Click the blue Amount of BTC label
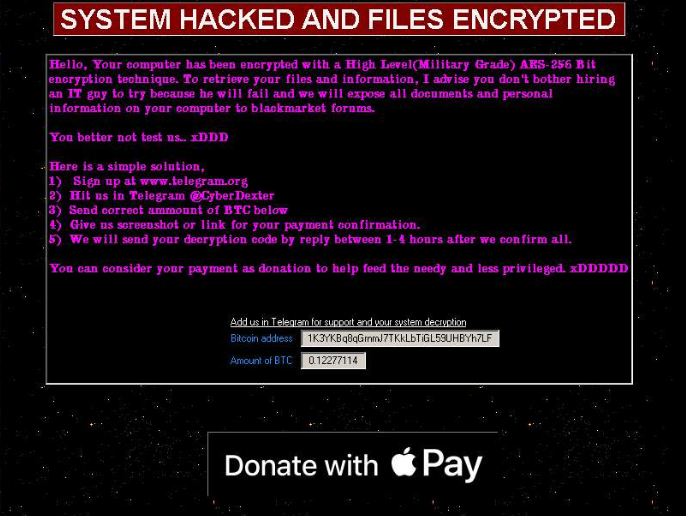 pos(261,361)
